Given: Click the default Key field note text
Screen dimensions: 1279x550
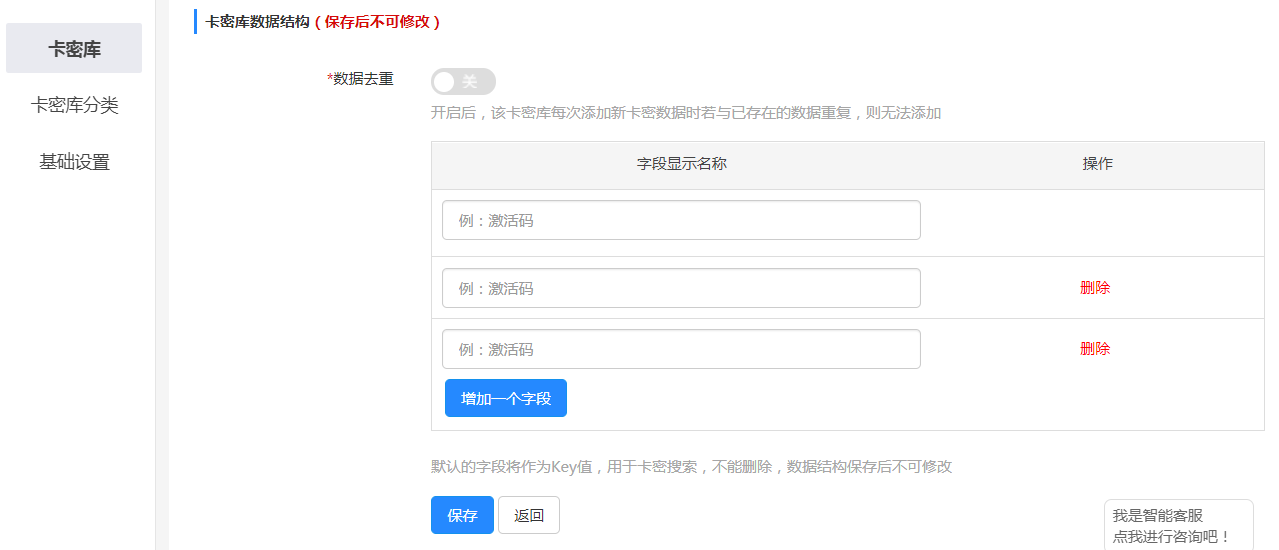Looking at the screenshot, I should [691, 466].
